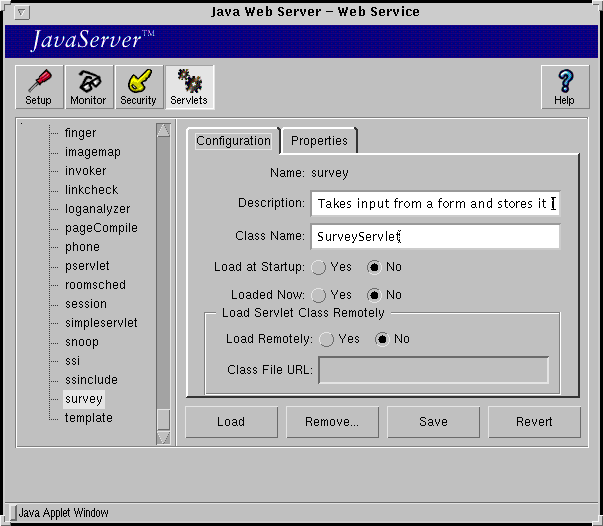This screenshot has width=603, height=526.
Task: Revert the servlet changes
Action: point(534,422)
